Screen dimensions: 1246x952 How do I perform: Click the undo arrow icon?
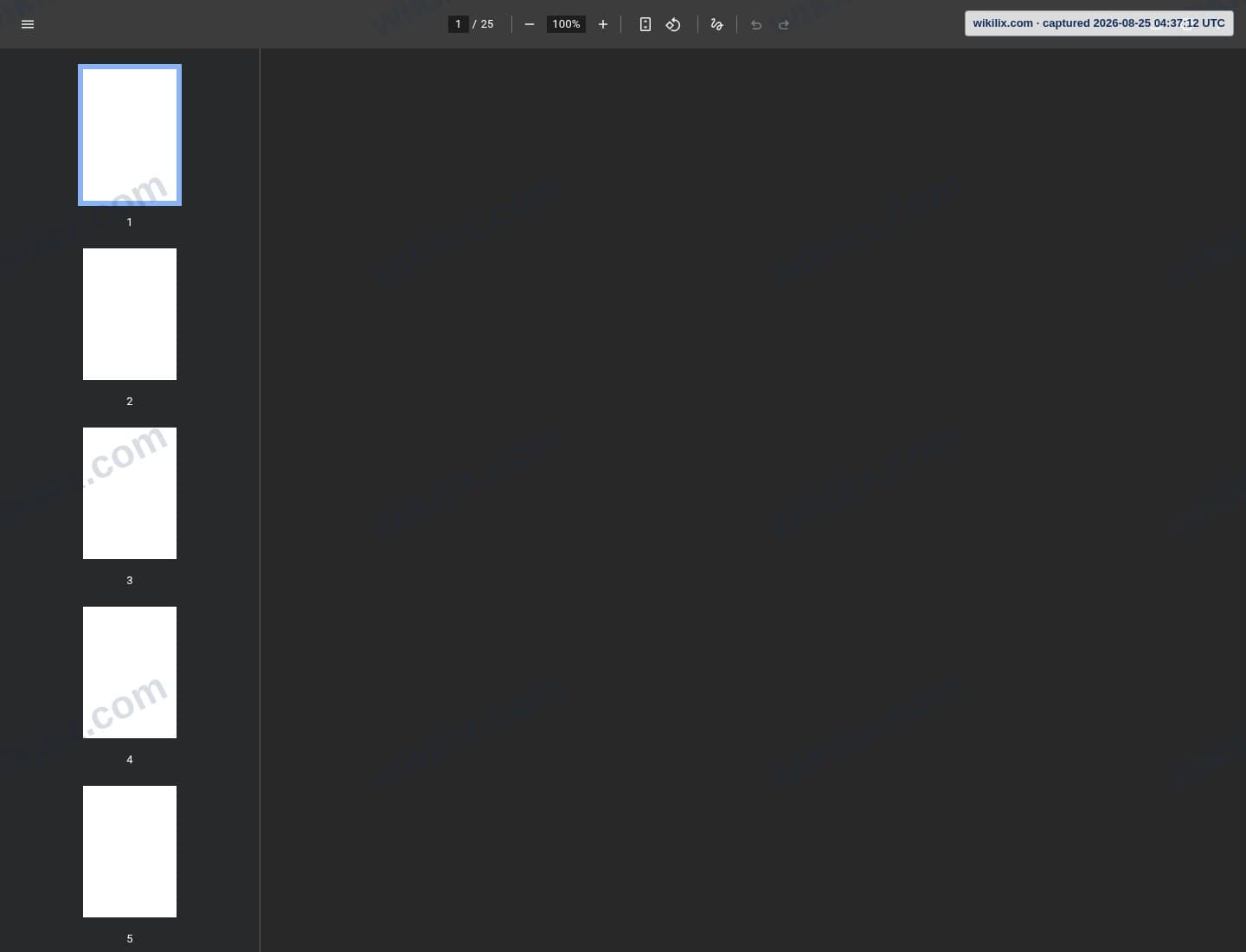(756, 24)
